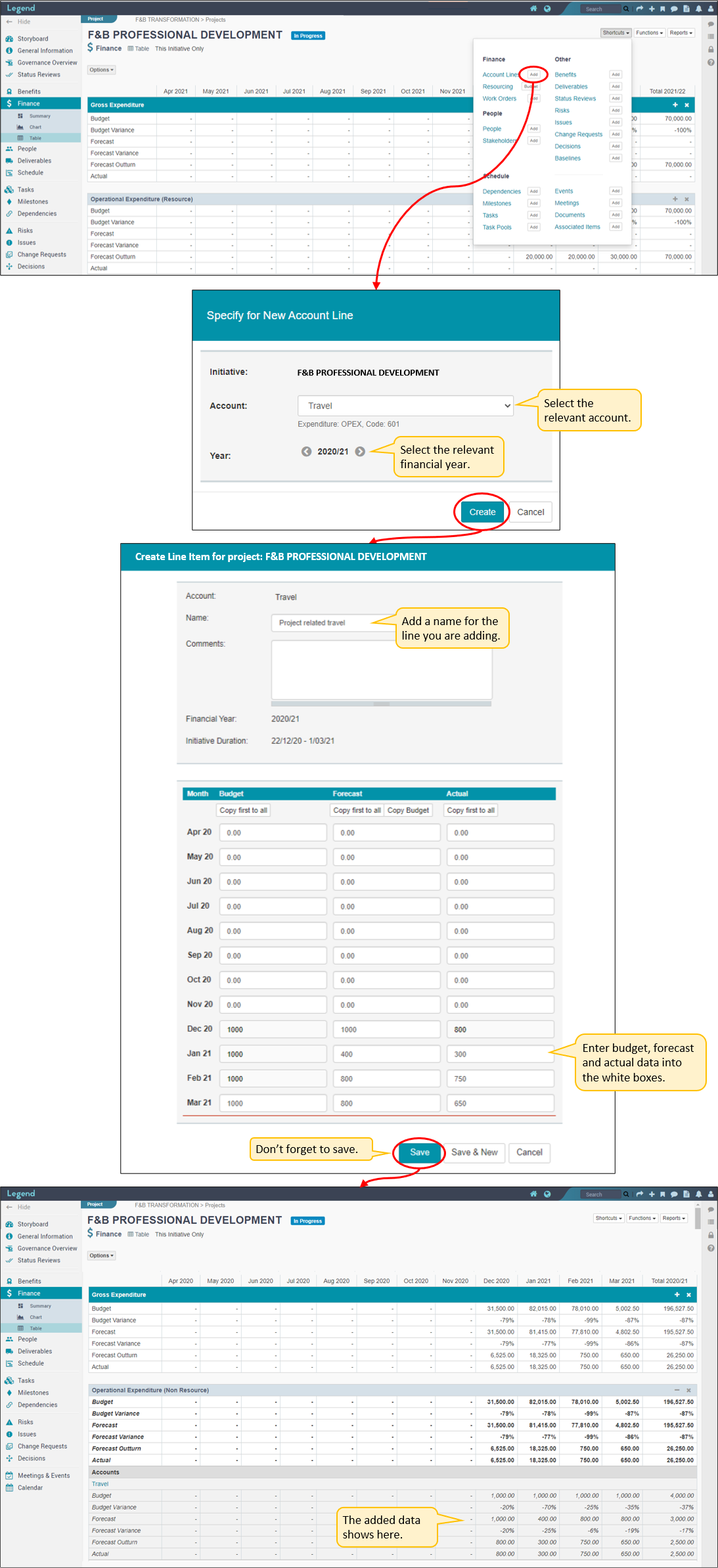
Task: Cancel the New Account Line dialog
Action: pyautogui.click(x=530, y=512)
